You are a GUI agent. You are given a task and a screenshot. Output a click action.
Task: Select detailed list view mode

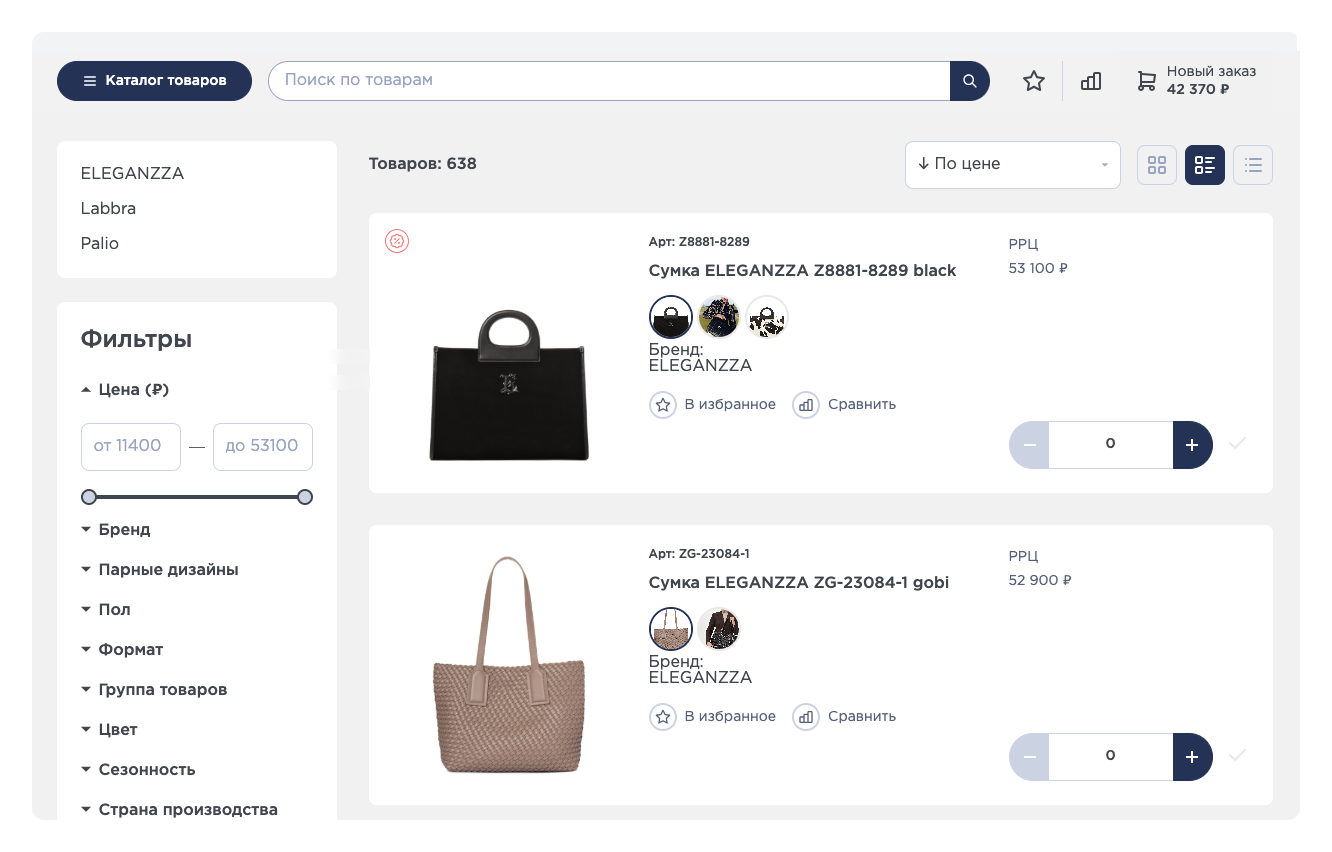tap(1205, 165)
